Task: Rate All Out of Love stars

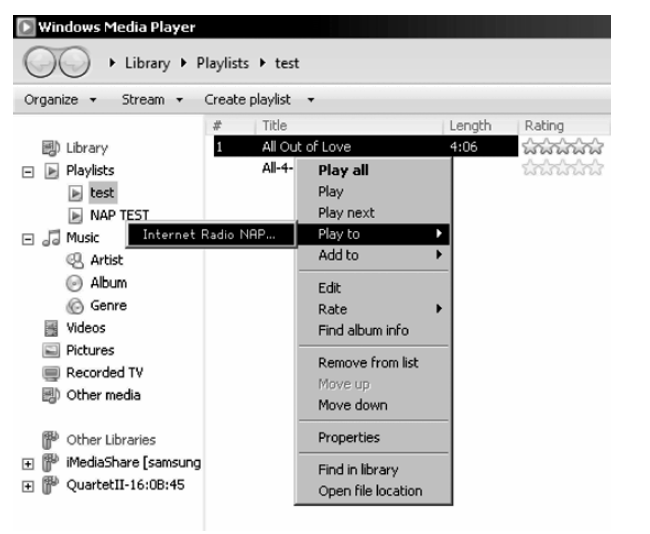Action: pos(563,146)
